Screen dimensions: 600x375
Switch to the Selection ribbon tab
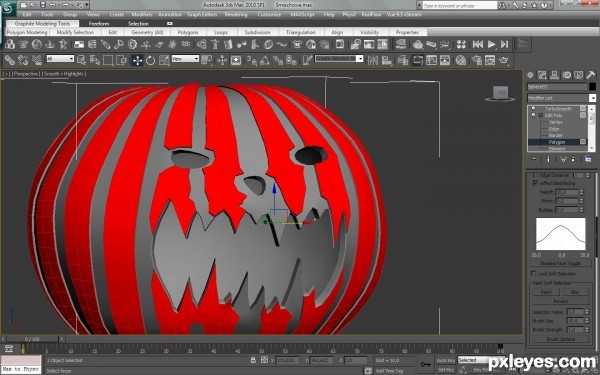[x=138, y=24]
